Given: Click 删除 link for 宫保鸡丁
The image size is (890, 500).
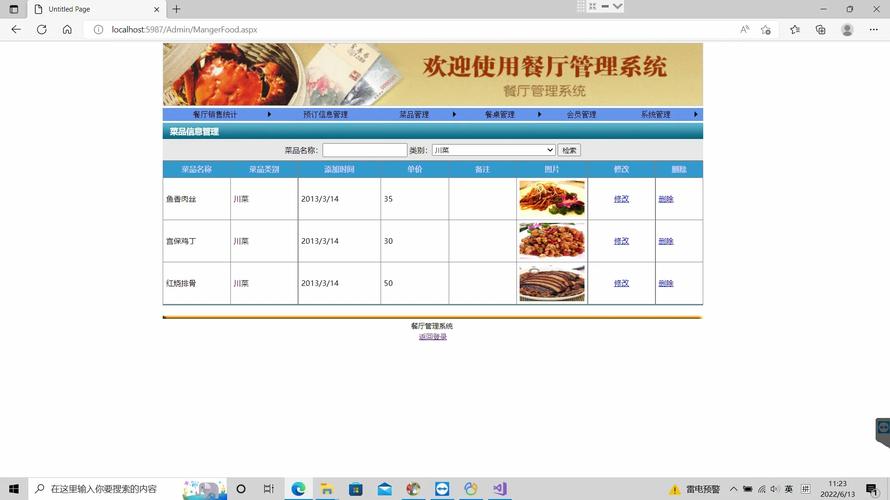Looking at the screenshot, I should (x=666, y=241).
